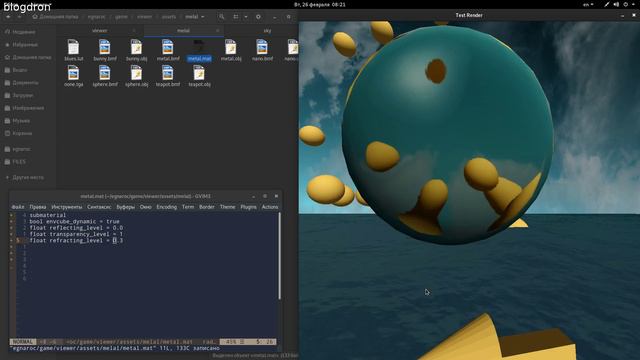Open the Actions menu in GVIM
640x360 pixels.
coord(270,207)
